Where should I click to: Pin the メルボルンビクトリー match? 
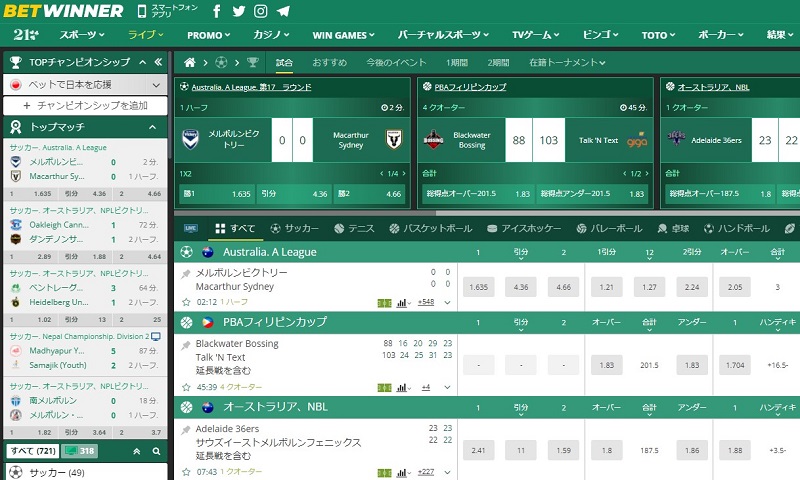click(186, 274)
